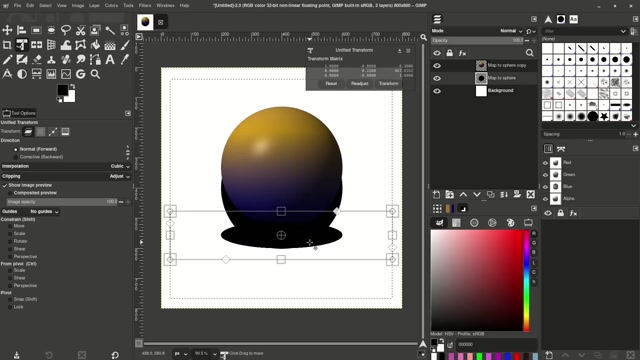
Task: Hide the Map to sphere copy layer
Action: [437, 65]
